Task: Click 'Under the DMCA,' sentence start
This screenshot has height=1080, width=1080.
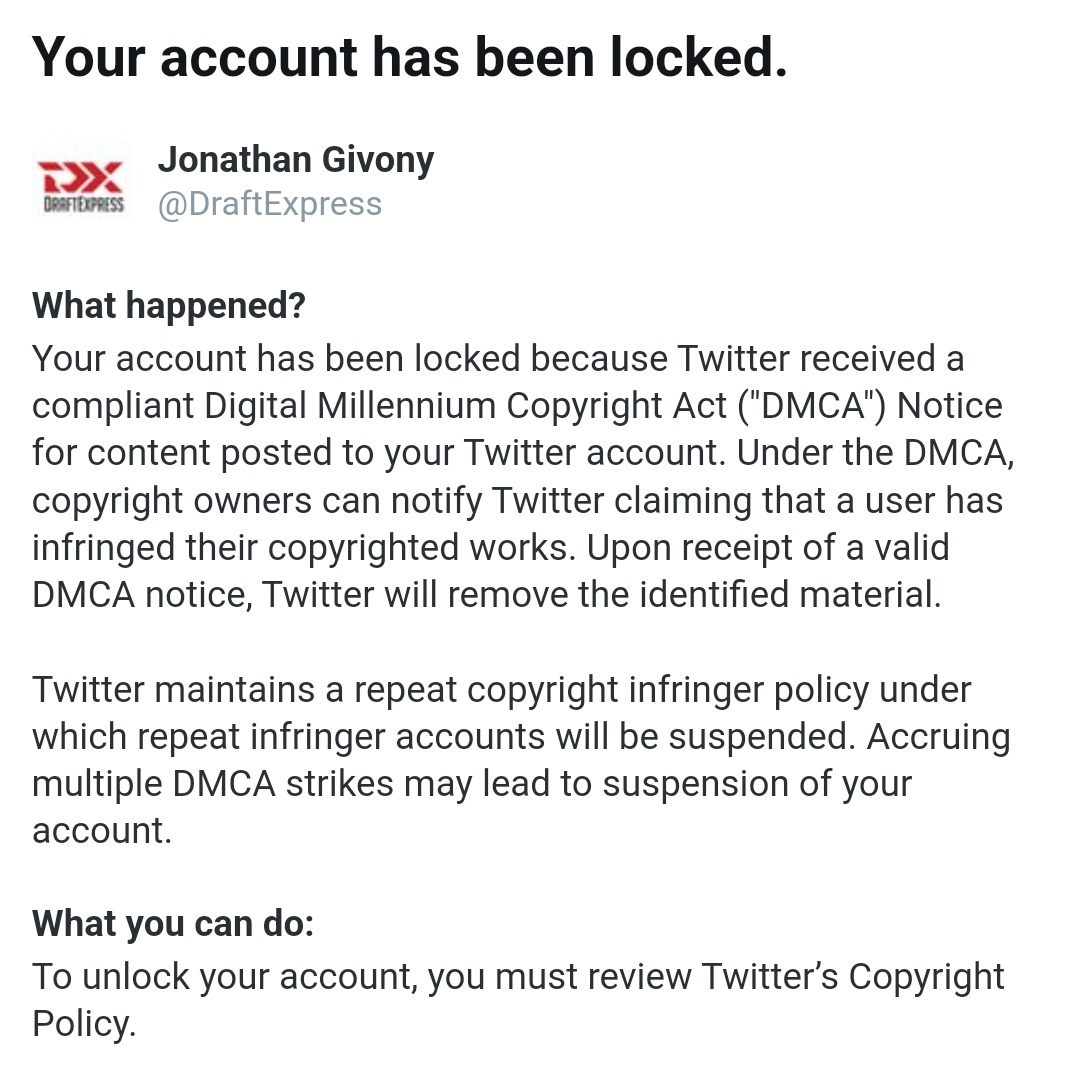Action: click(875, 453)
